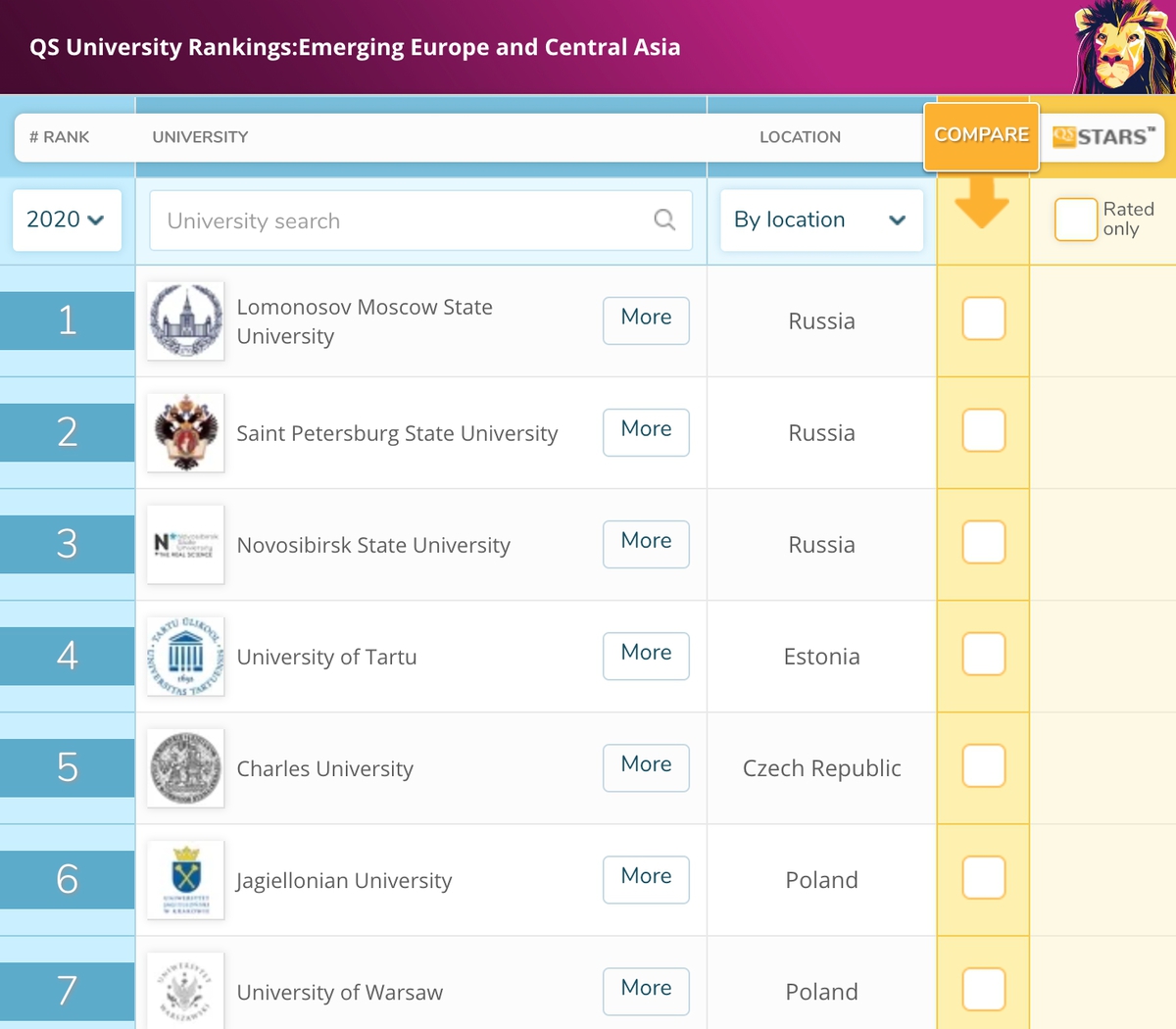Click Russia location for Lomonosov Moscow State

pos(821,321)
